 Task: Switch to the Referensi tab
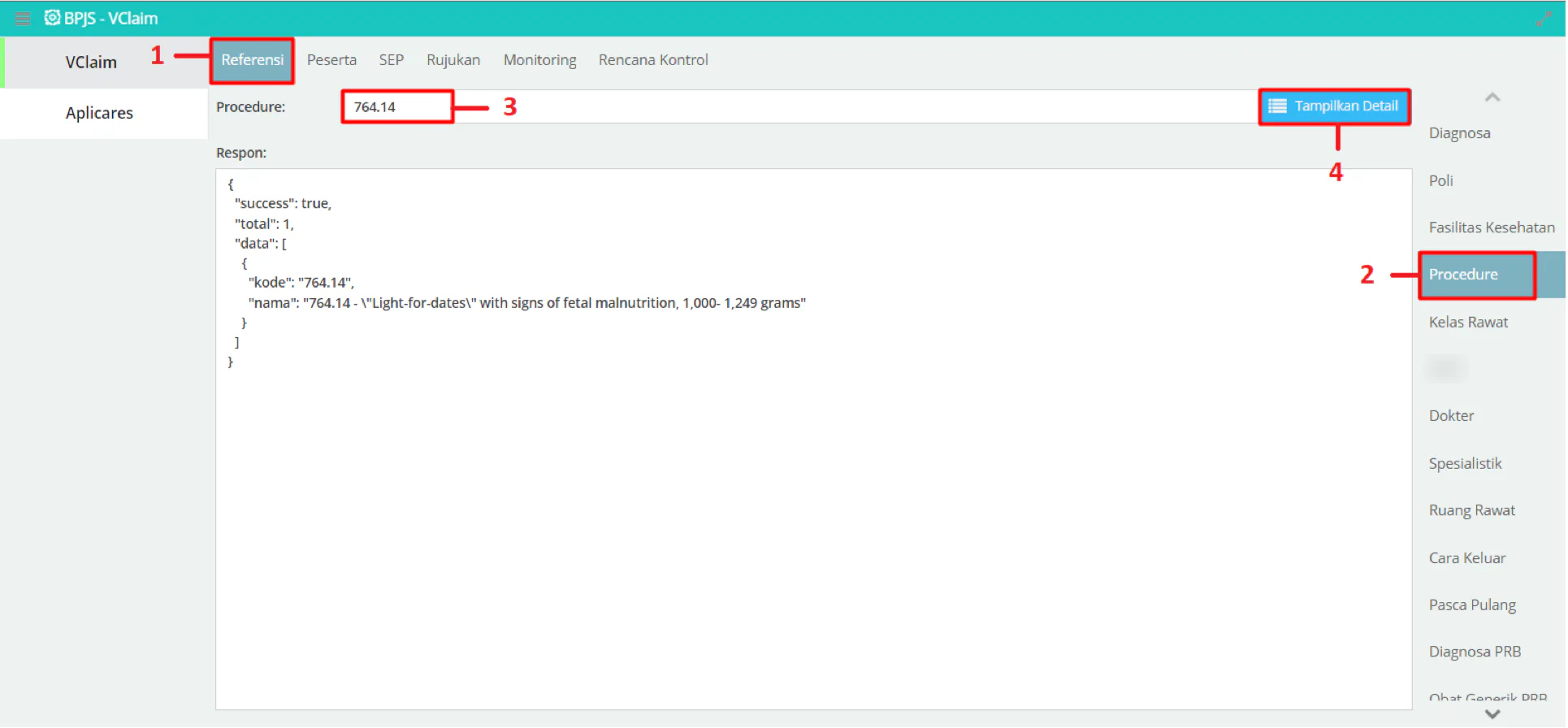coord(252,60)
